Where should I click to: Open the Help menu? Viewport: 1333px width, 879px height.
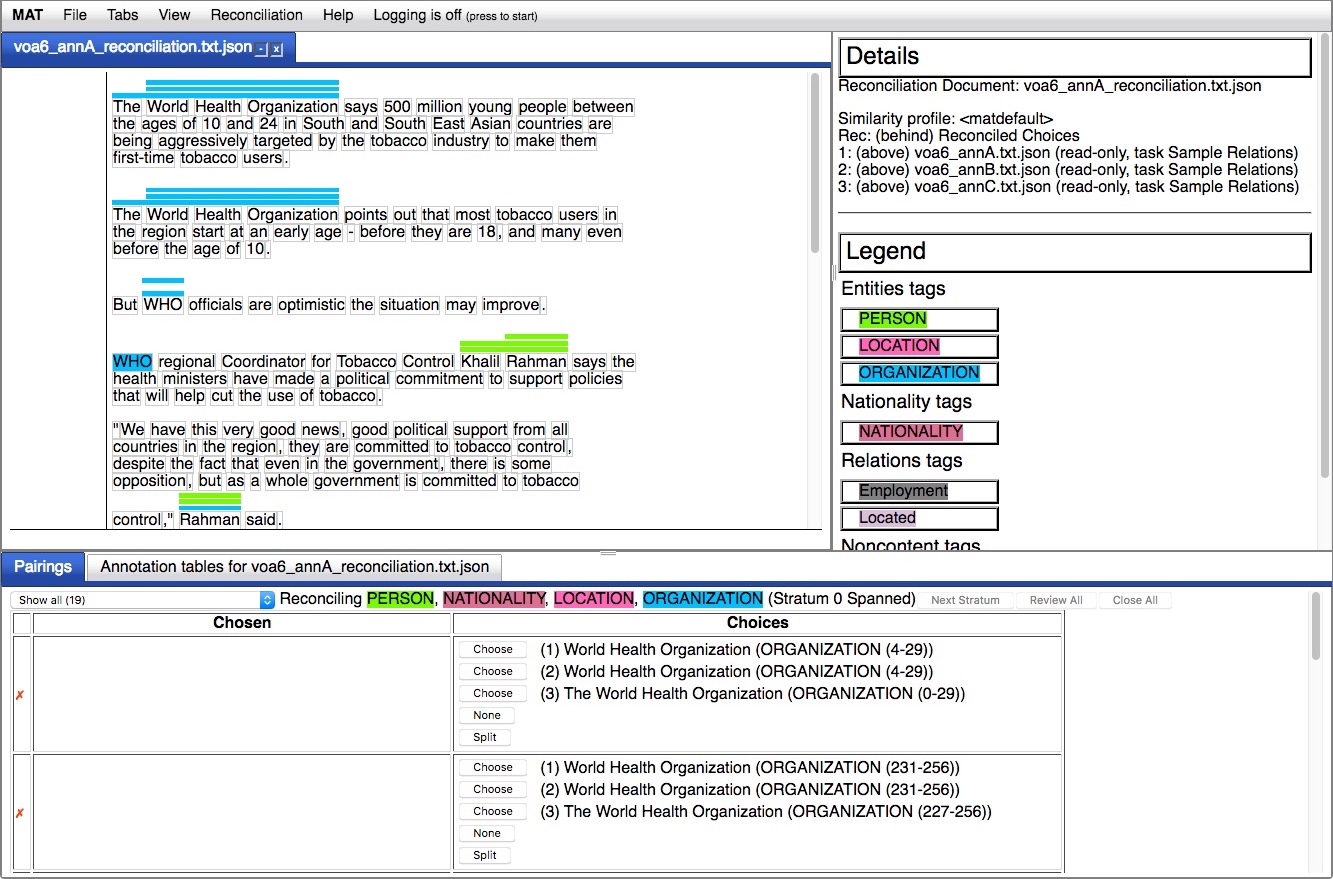point(338,15)
